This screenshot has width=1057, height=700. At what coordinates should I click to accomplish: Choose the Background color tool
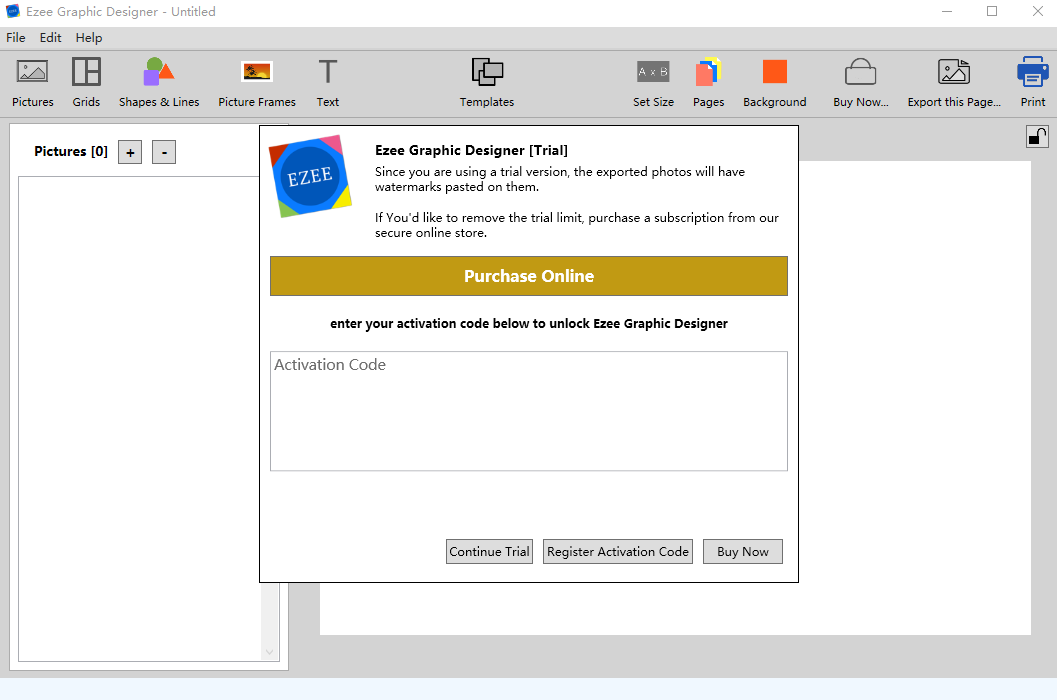pos(775,83)
